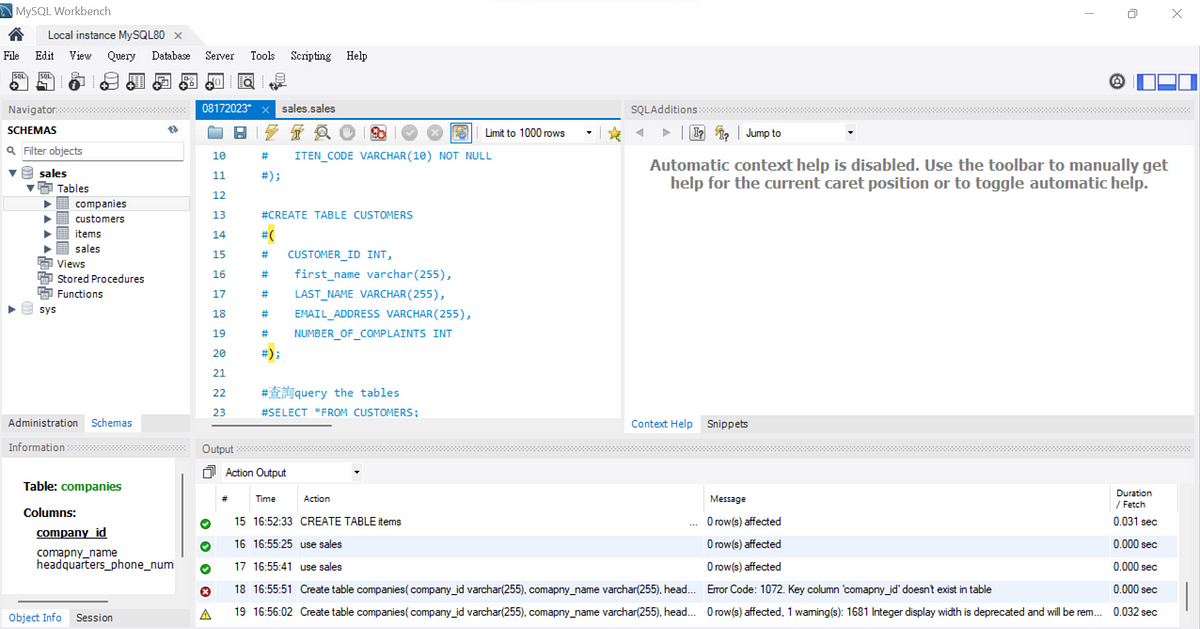The image size is (1200, 629).
Task: Click the star icon after the row limit
Action: pyautogui.click(x=614, y=133)
